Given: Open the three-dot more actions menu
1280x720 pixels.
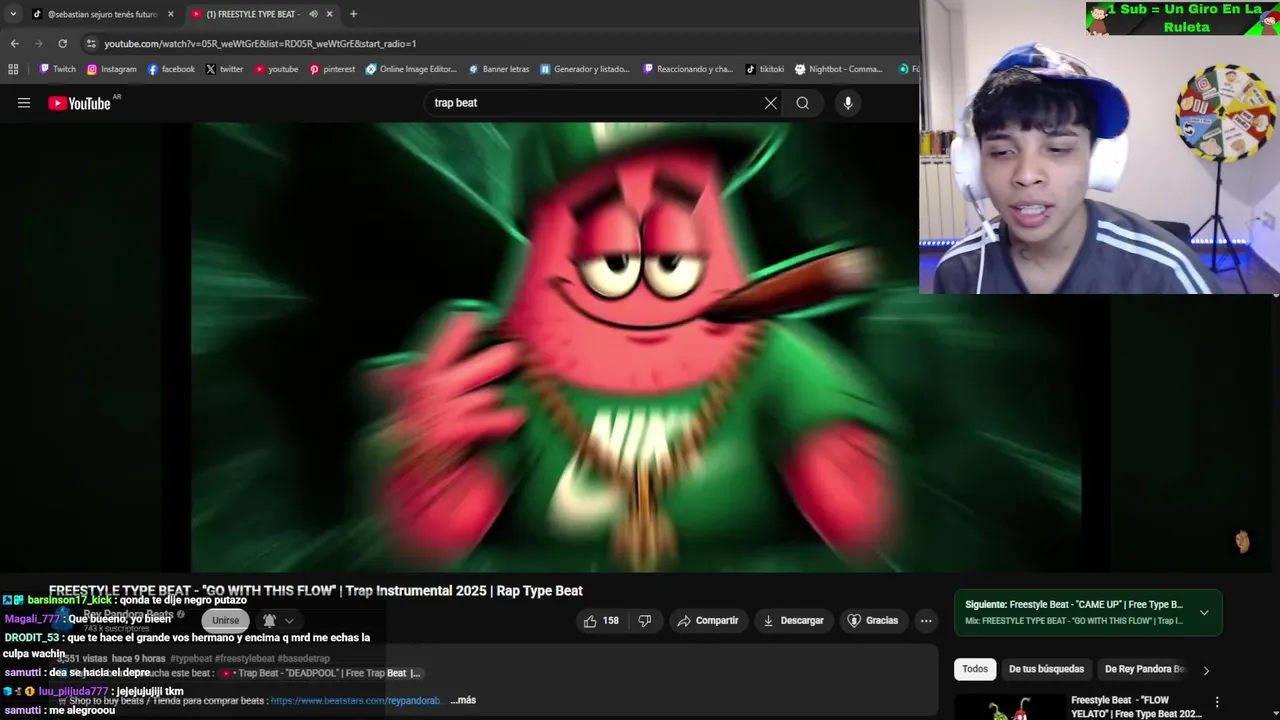Looking at the screenshot, I should tap(926, 621).
